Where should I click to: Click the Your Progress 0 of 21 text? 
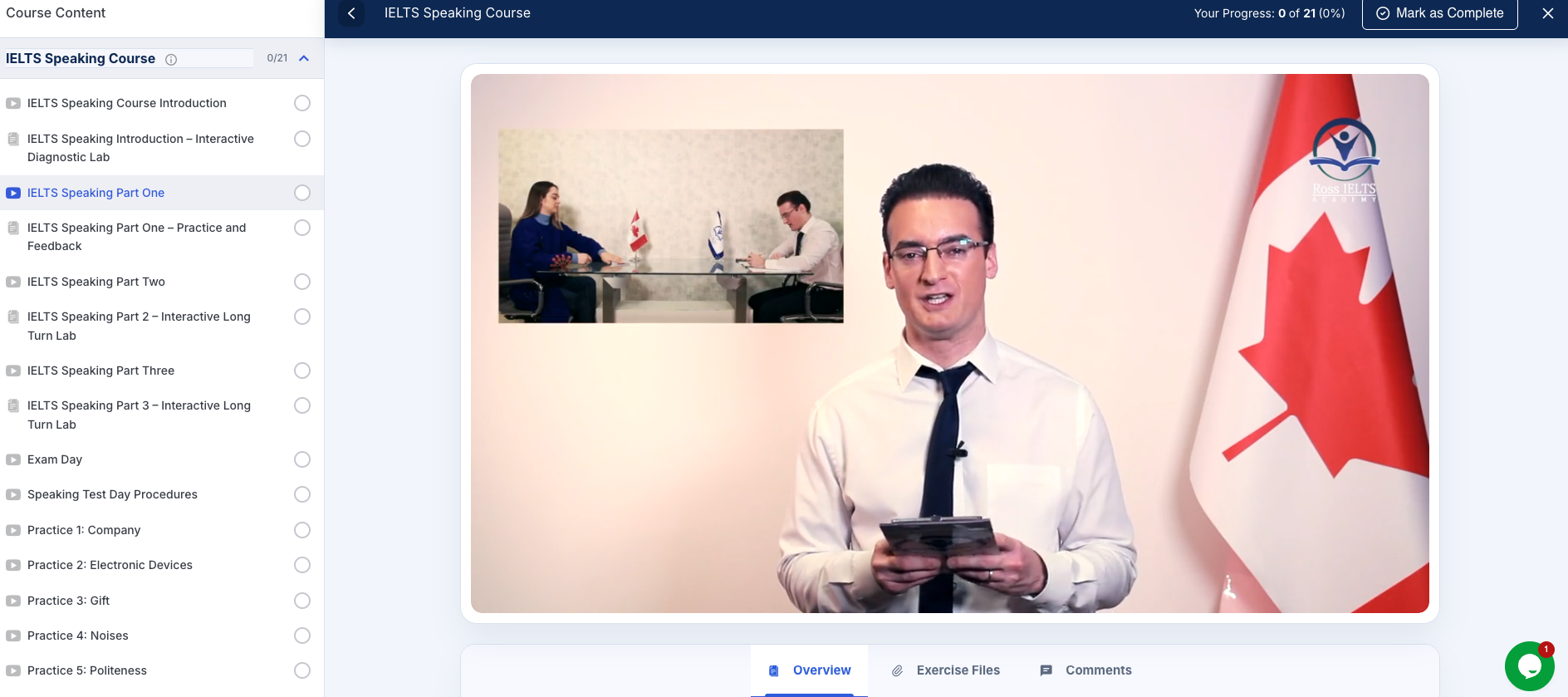click(1269, 13)
